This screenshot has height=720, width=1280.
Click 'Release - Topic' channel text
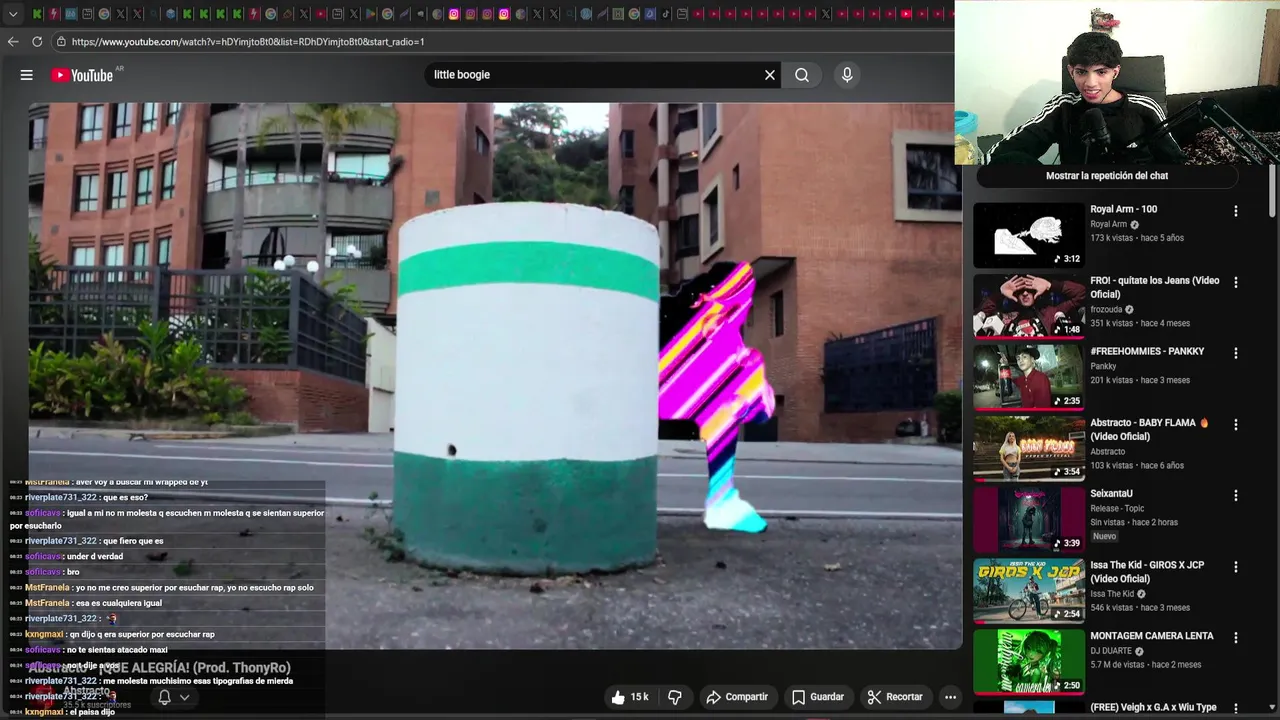[x=1117, y=508]
